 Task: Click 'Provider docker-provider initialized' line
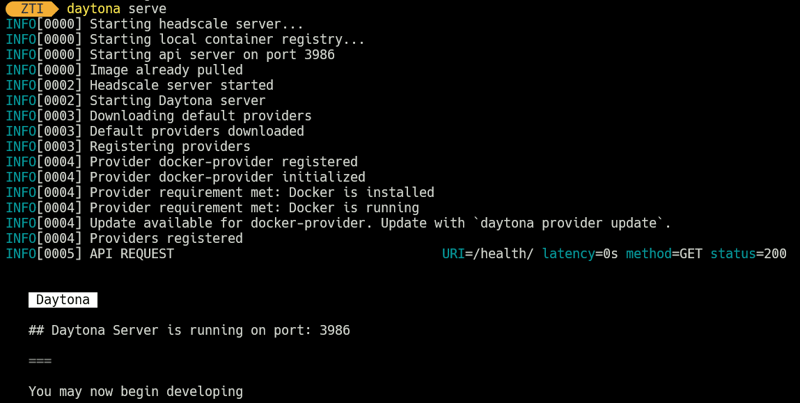coord(185,177)
